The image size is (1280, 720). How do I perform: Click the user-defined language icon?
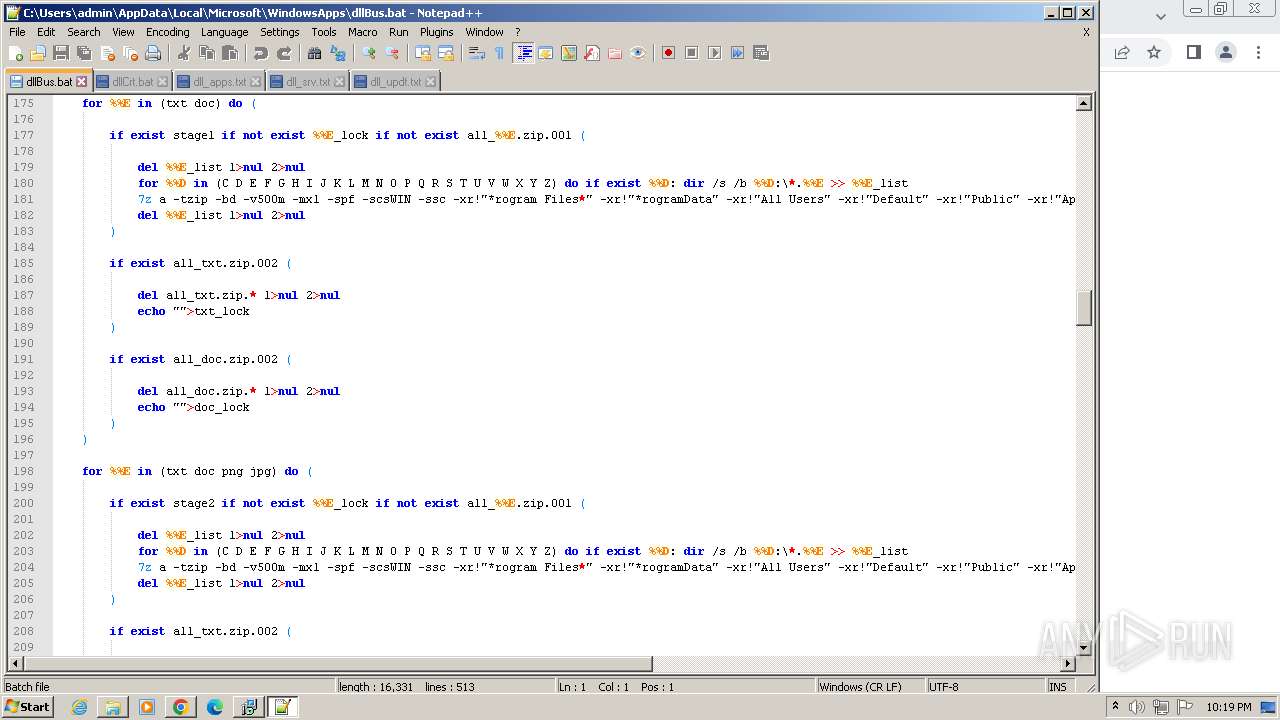pyautogui.click(x=545, y=53)
